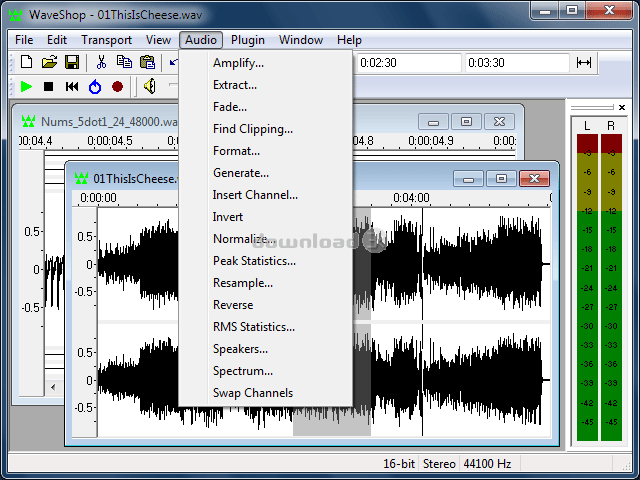Viewport: 640px width, 480px height.
Task: Close the level meter panel
Action: point(622,107)
